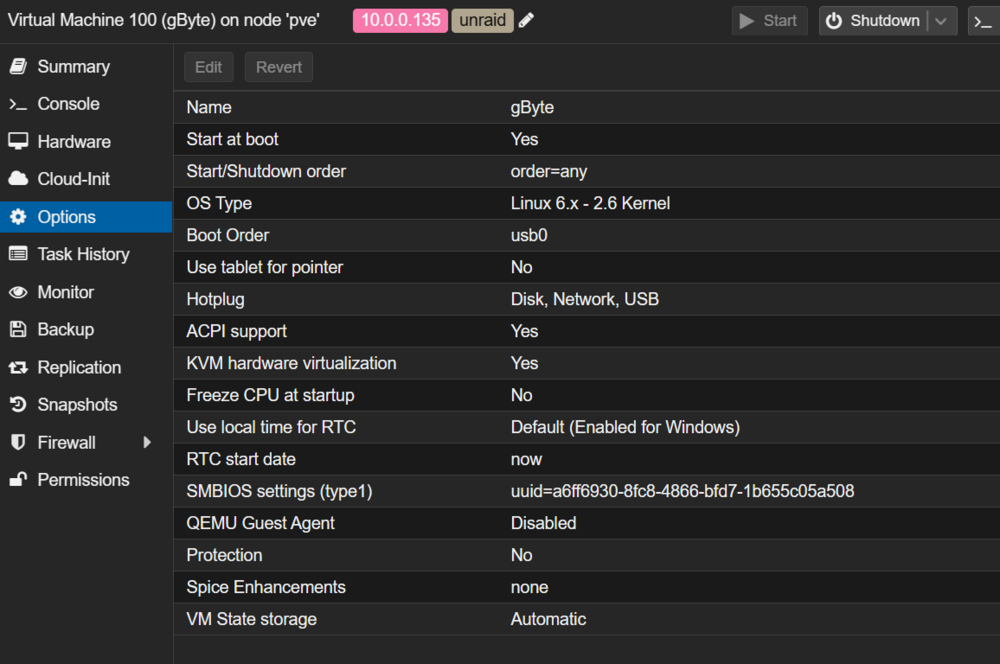This screenshot has width=1000, height=664.
Task: Click the gByte name value
Action: (532, 108)
